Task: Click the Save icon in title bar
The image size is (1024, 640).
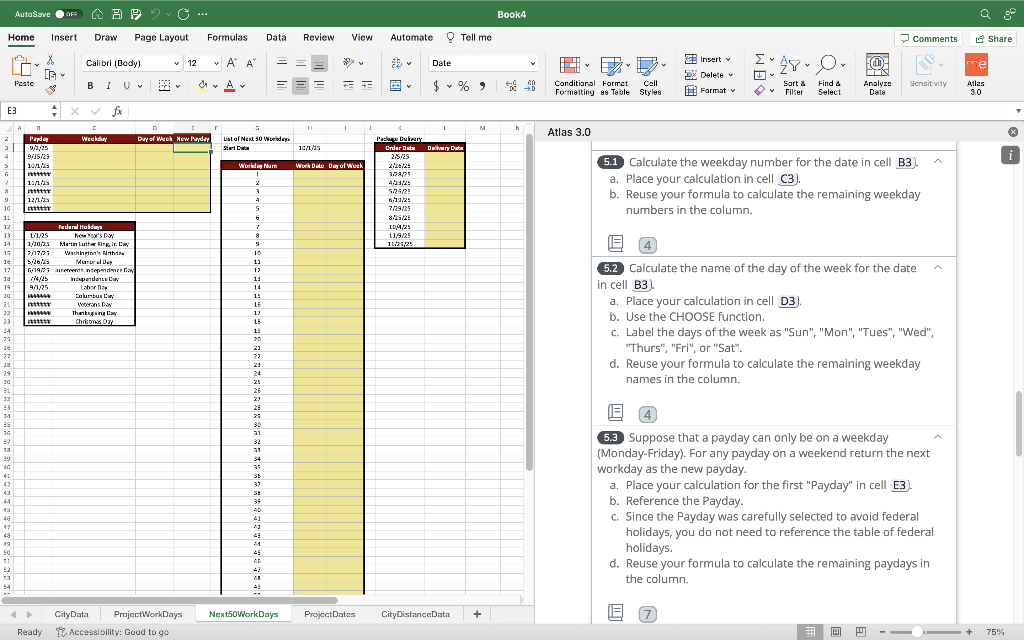Action: pos(116,14)
